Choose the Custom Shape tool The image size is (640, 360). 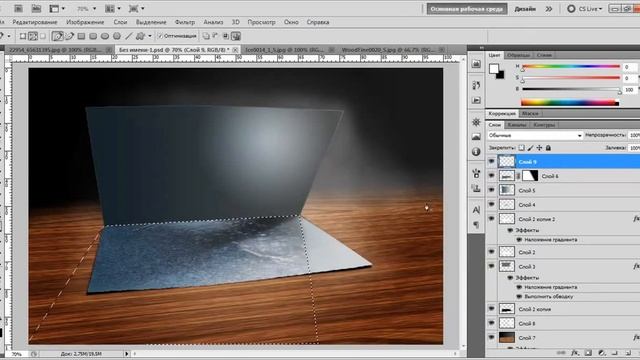pos(141,36)
